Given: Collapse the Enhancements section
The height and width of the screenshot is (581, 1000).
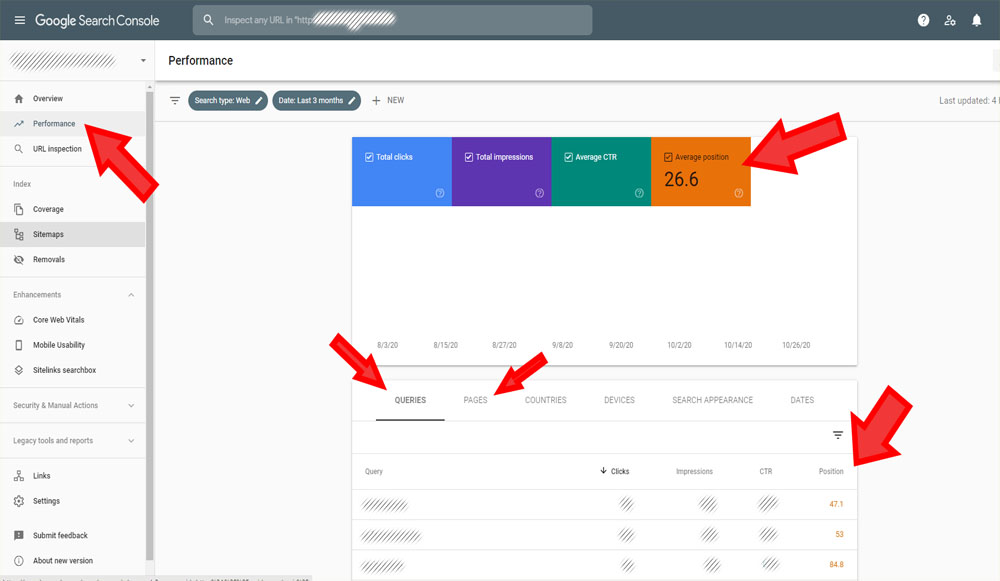Looking at the screenshot, I should (x=131, y=295).
